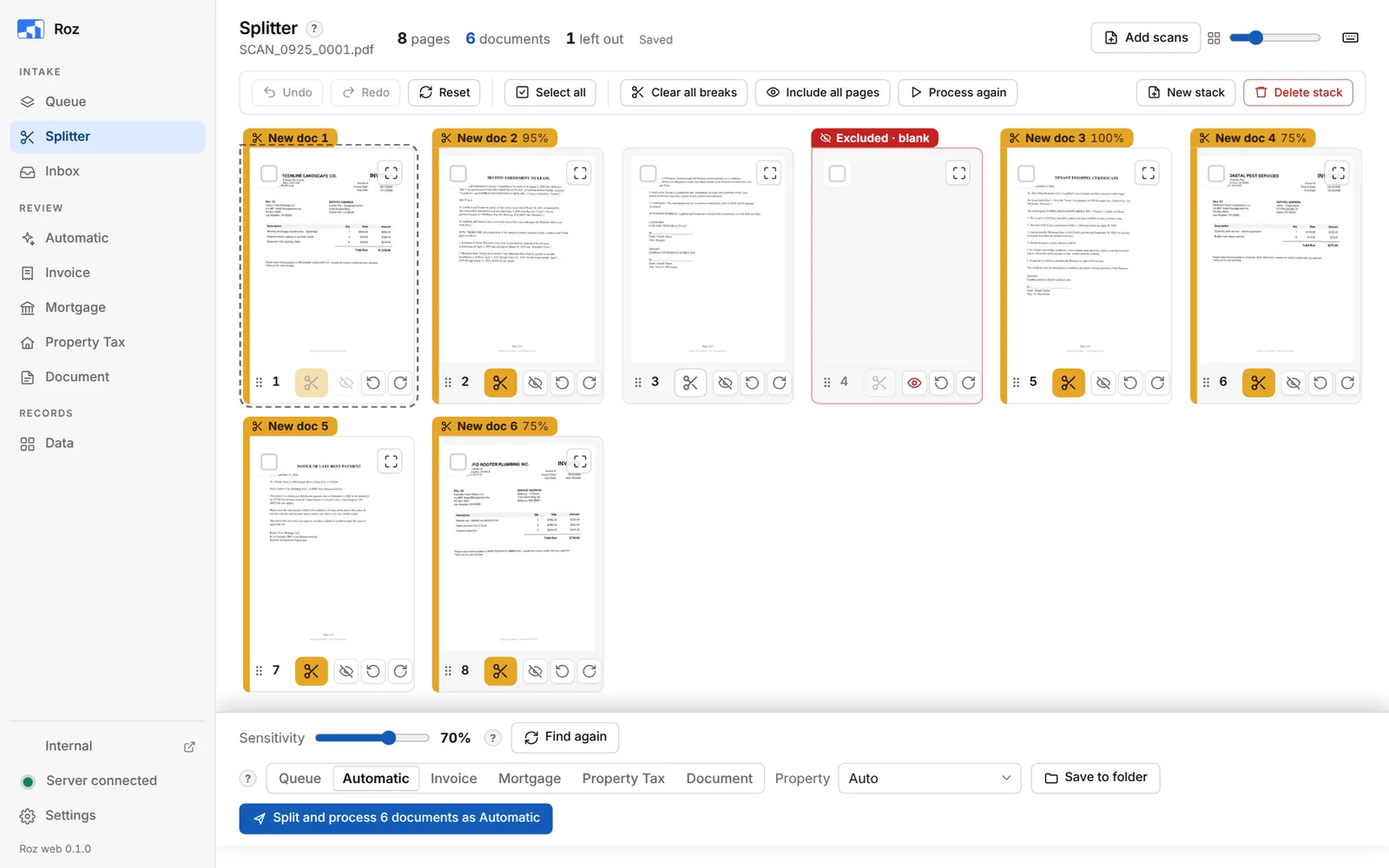Check the page 8 selection checkbox
The height and width of the screenshot is (868, 1389).
point(458,462)
